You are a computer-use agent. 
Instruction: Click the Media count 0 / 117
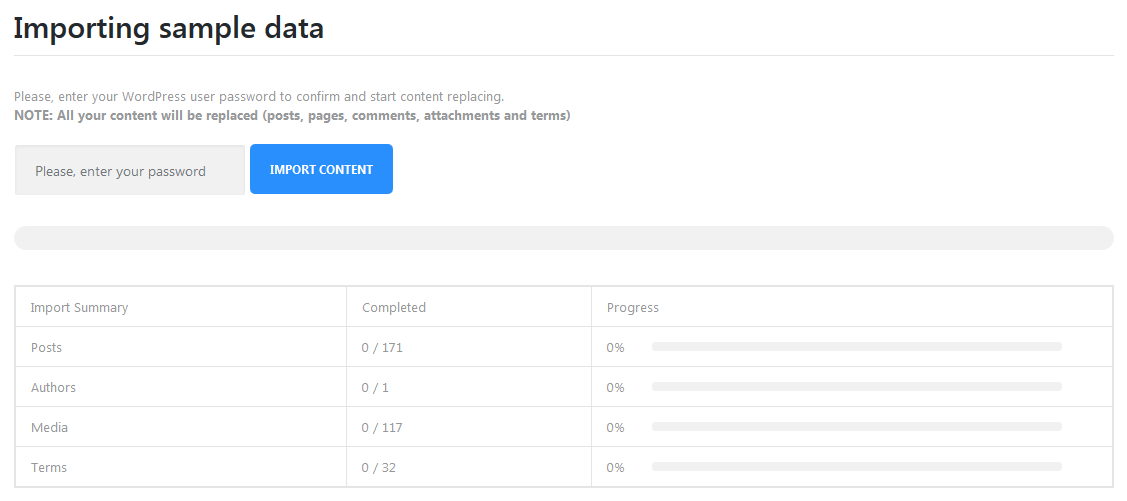click(x=382, y=428)
